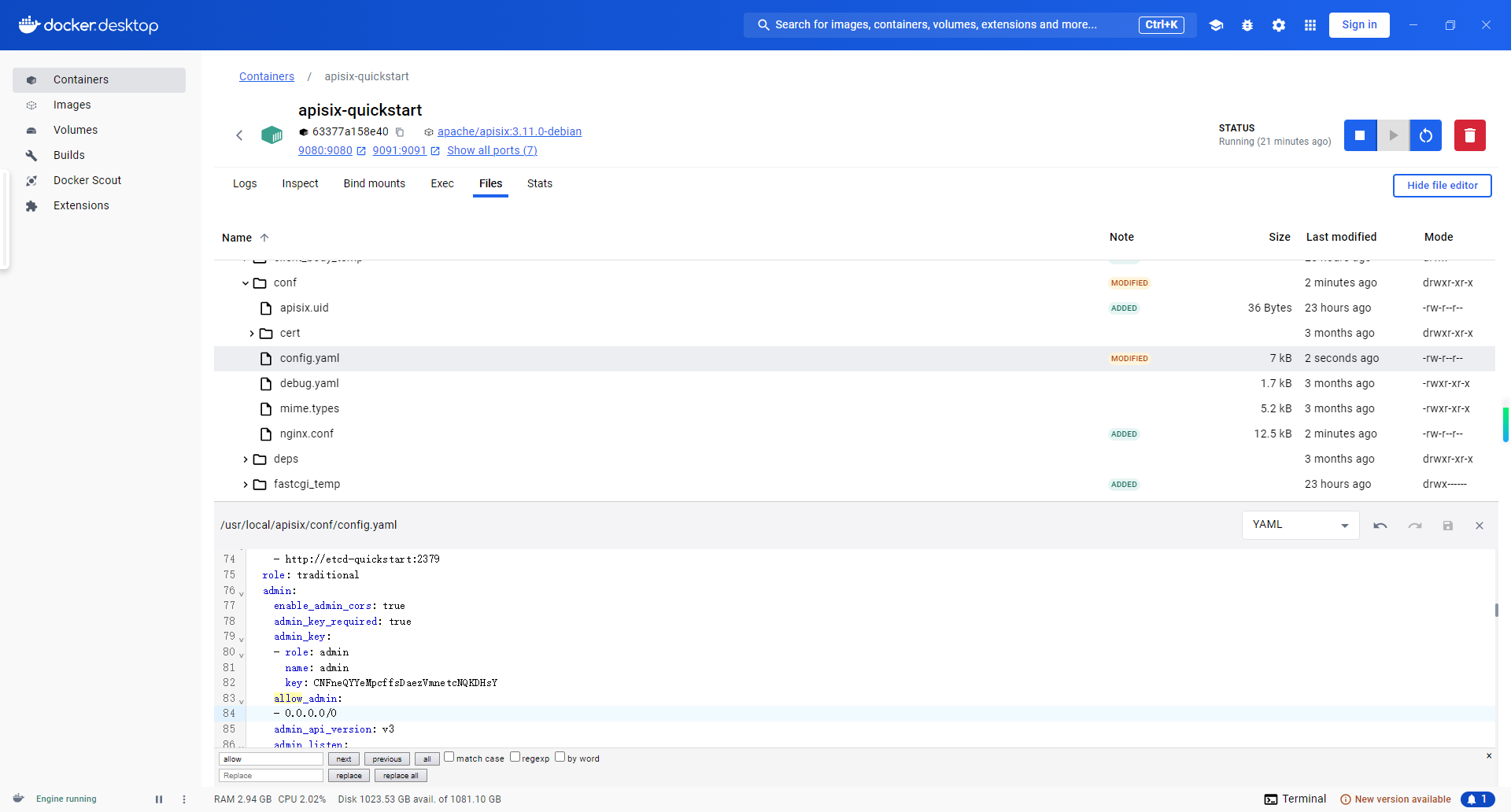The image size is (1511, 812).
Task: Focus the global search bar
Action: pos(970,25)
